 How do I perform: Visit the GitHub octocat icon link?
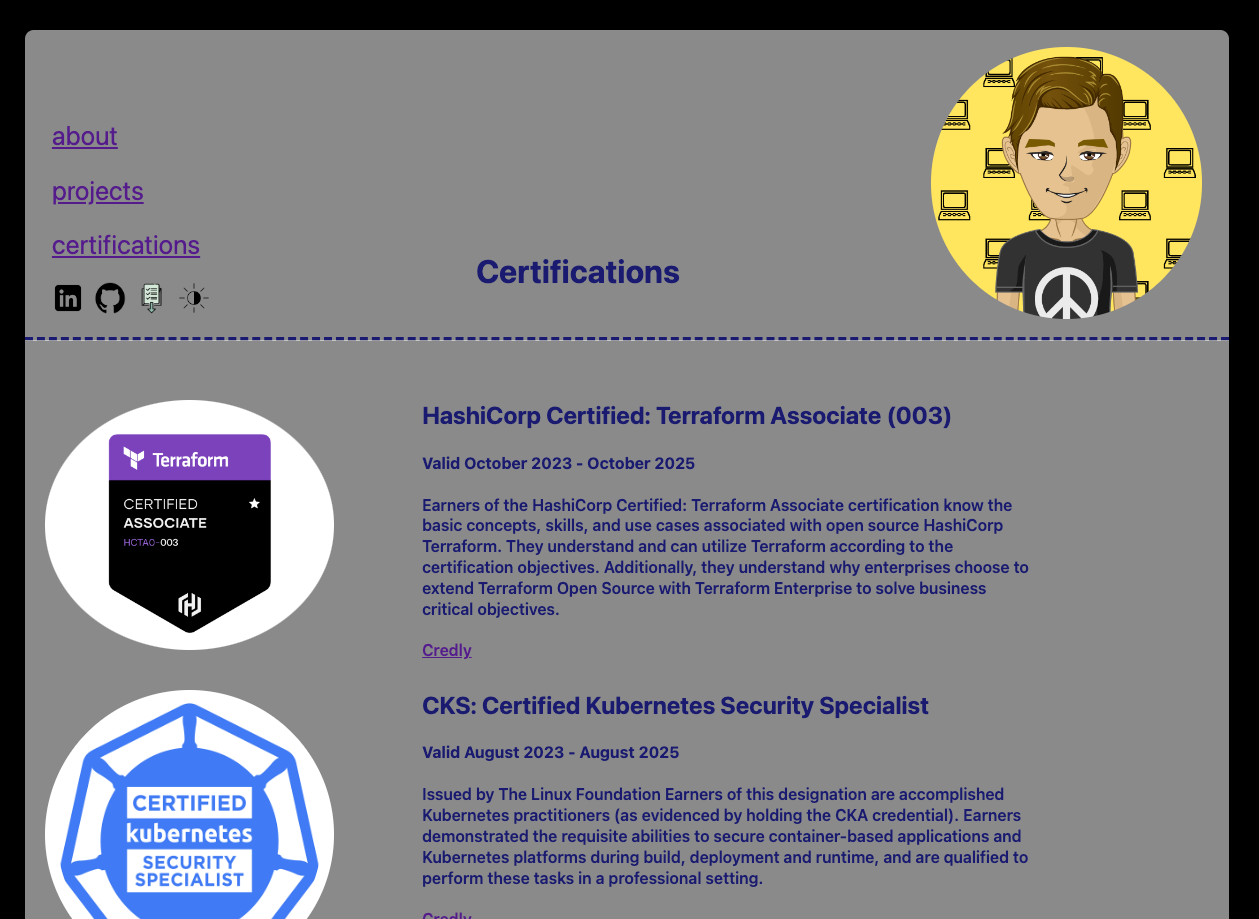pyautogui.click(x=110, y=298)
